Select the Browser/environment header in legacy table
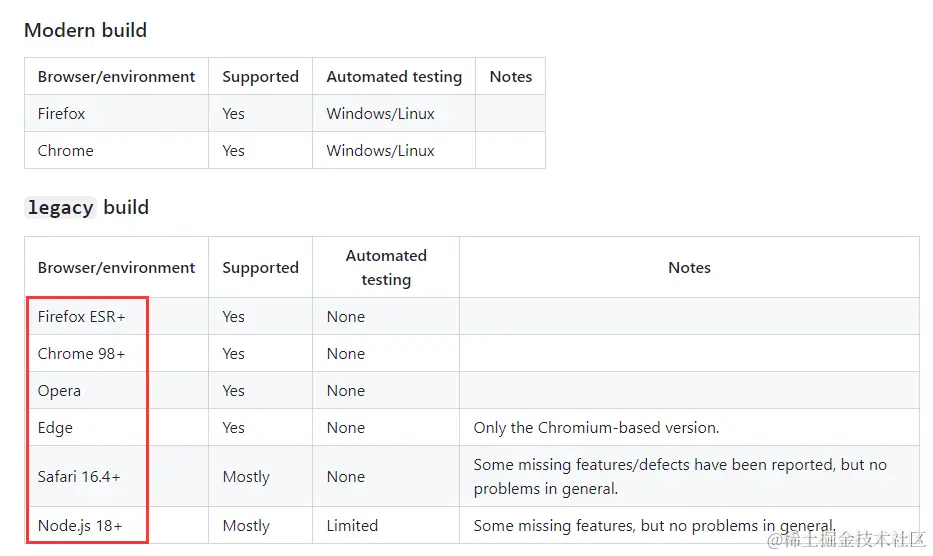The width and height of the screenshot is (933, 556). pos(117,267)
